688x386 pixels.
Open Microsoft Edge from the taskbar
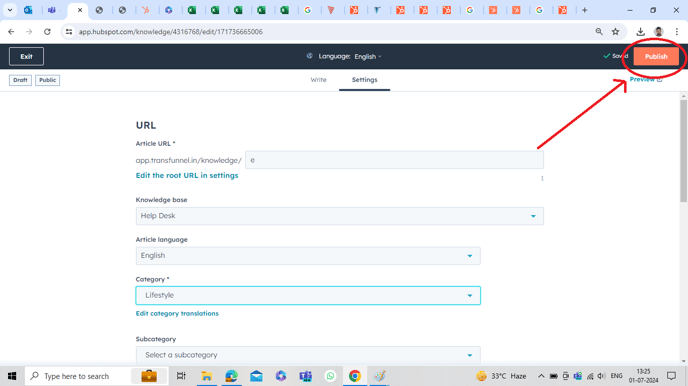tap(231, 376)
